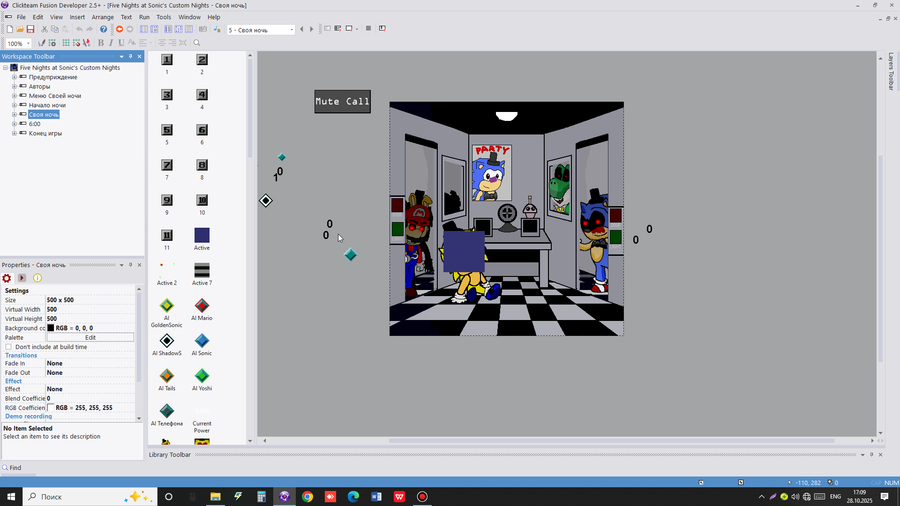Screen dimensions: 900x506
Task: Go to the next frame arrow
Action: point(312,29)
